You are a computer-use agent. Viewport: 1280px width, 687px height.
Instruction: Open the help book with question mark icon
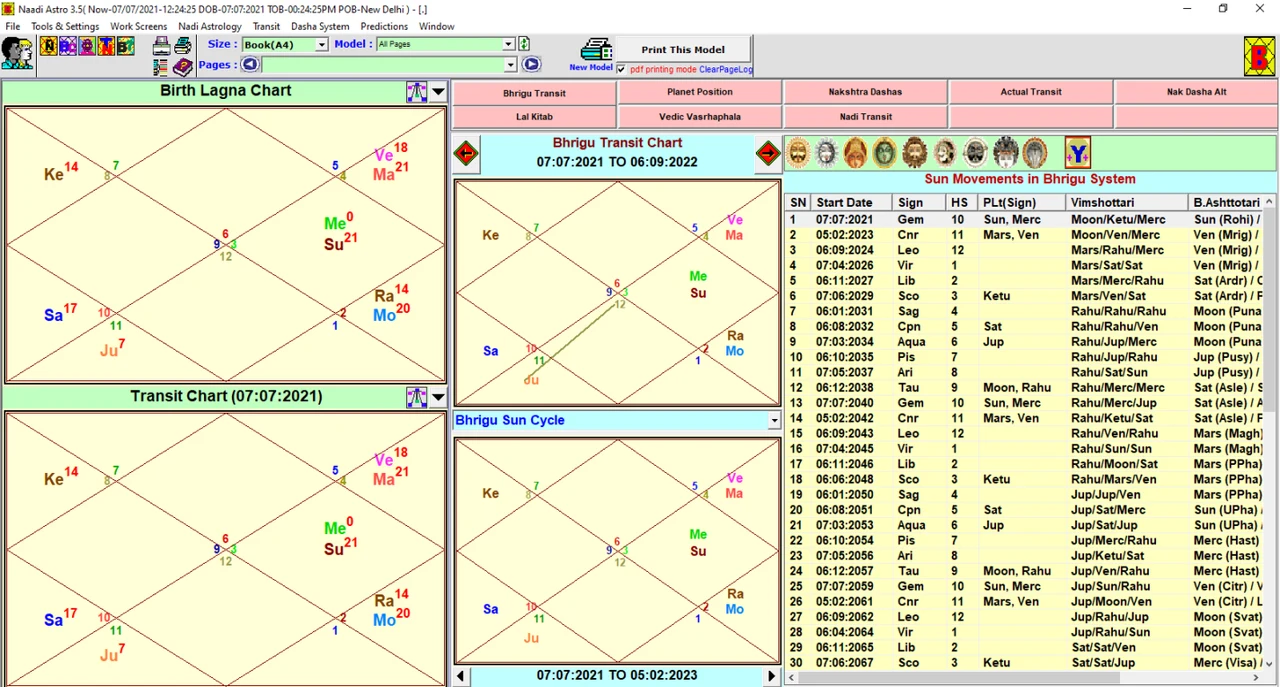[183, 67]
